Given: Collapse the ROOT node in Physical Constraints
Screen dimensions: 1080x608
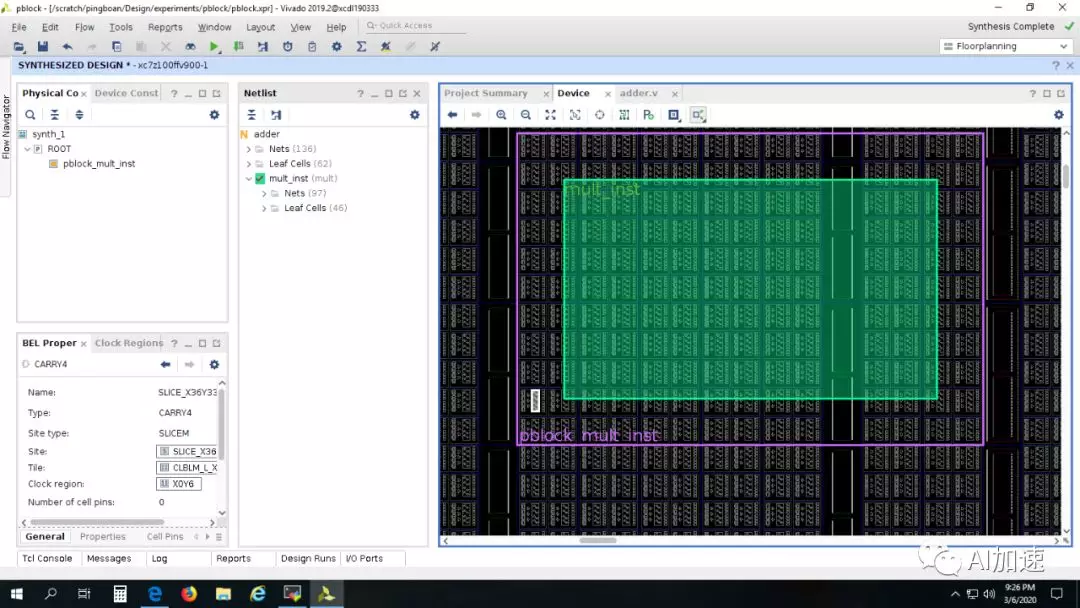Looking at the screenshot, I should click(28, 149).
